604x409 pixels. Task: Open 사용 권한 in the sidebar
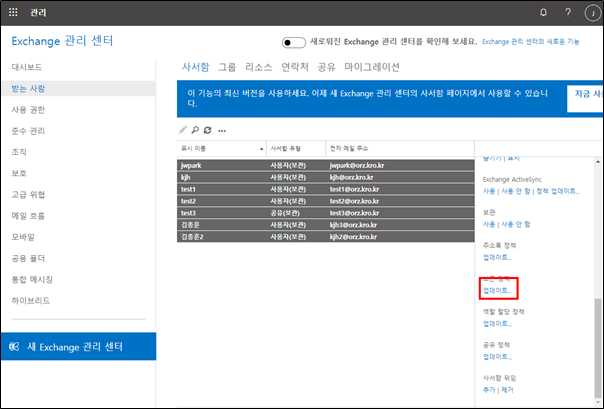click(28, 110)
